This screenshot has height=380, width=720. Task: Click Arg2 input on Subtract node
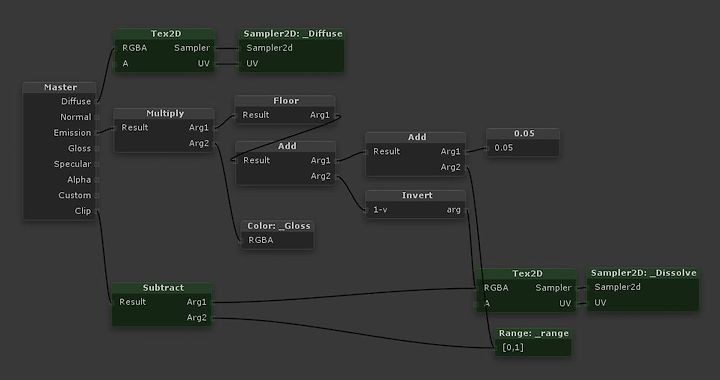[x=197, y=318]
